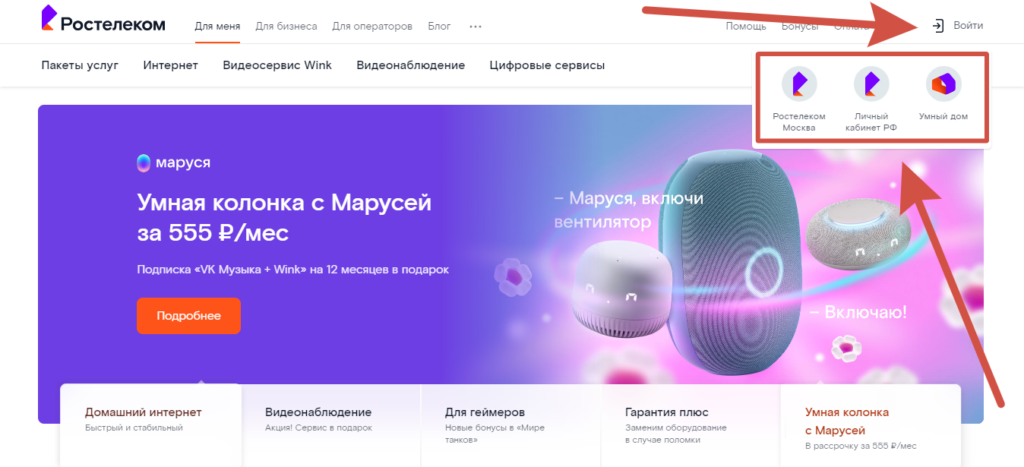Open the Для бизнеса section
Image resolution: width=1024 pixels, height=467 pixels.
(286, 27)
